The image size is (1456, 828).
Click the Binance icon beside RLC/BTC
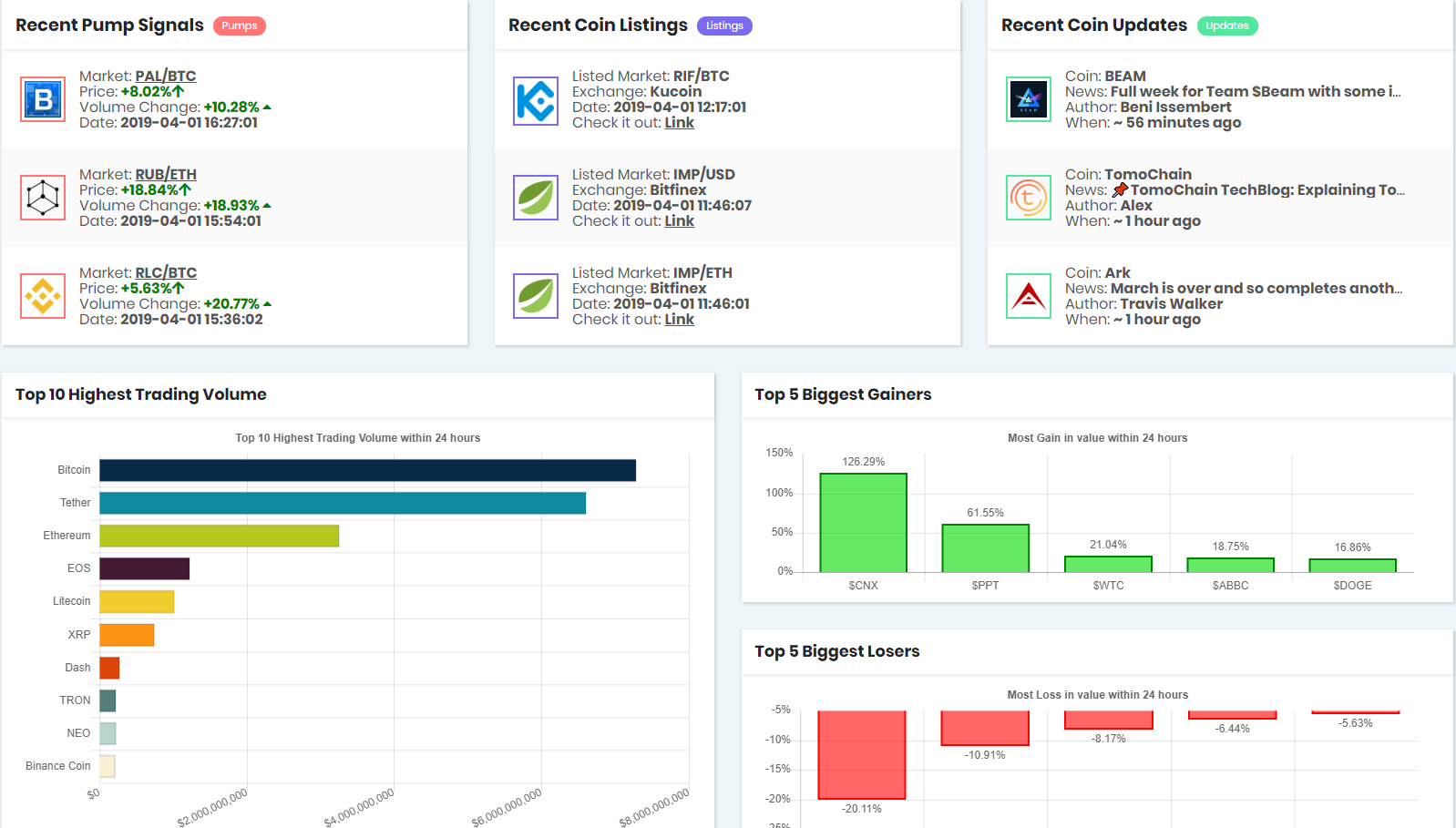click(x=43, y=296)
